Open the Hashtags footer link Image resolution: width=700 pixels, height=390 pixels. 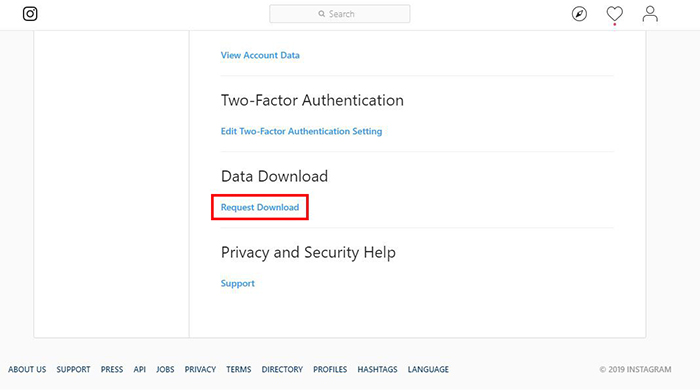pyautogui.click(x=377, y=369)
